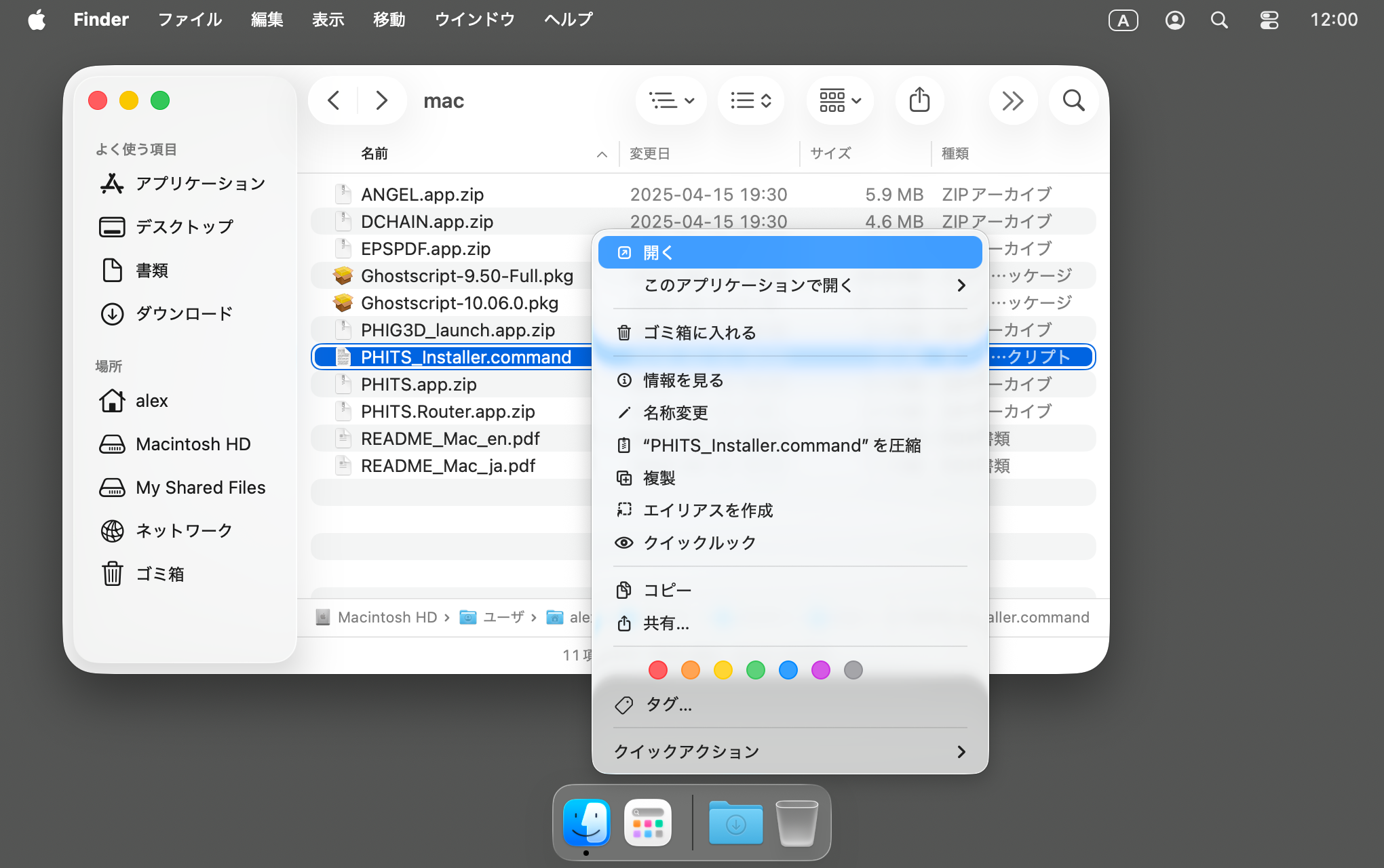
Task: Open the ファイル menu in the menu bar
Action: (190, 20)
